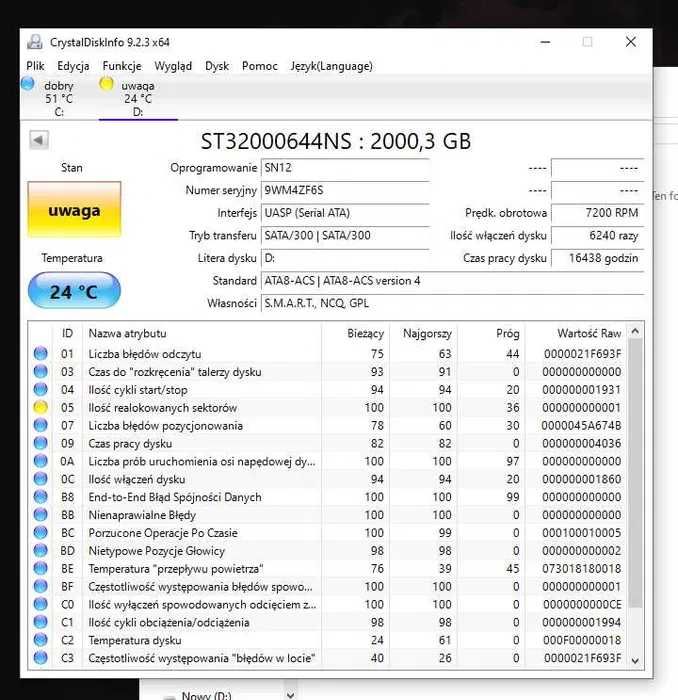Click the Własności field S.M.A.R.T., NCQ, GPL
This screenshot has width=678, height=700.
(452, 303)
